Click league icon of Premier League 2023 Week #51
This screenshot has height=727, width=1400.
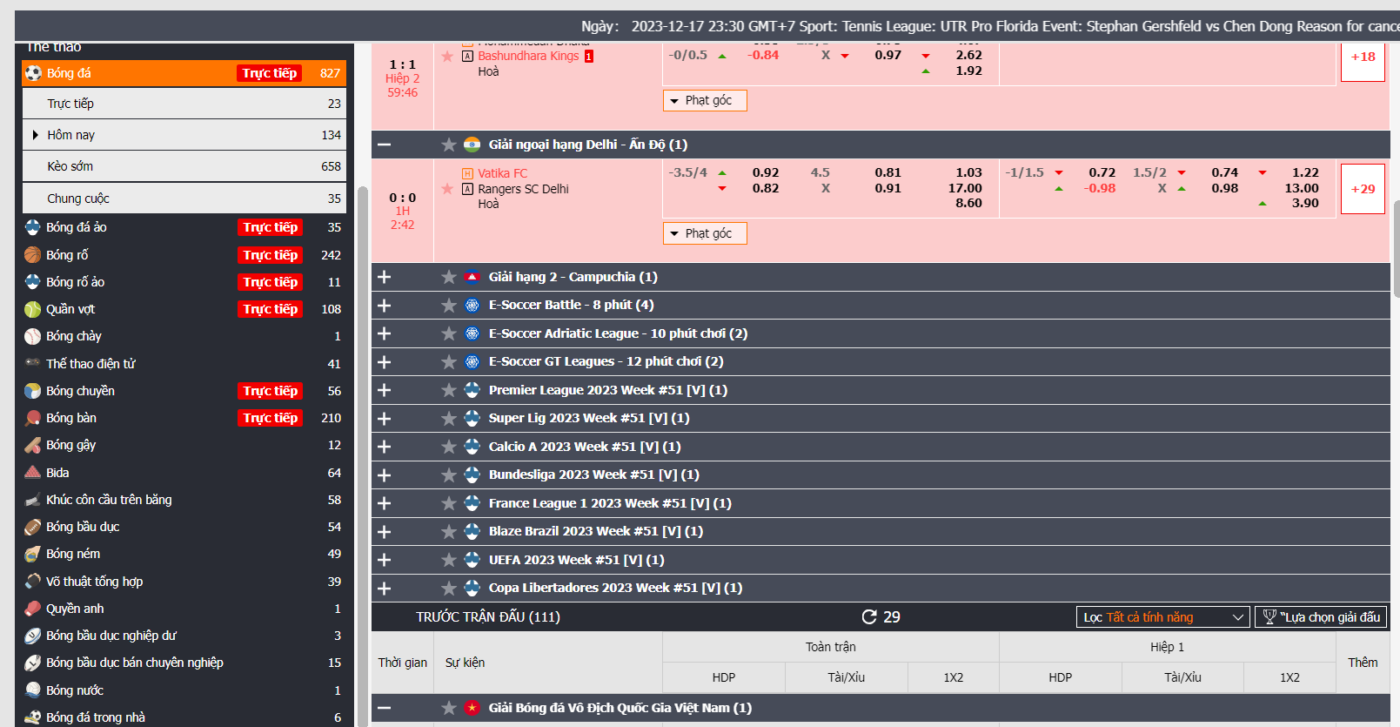coord(472,390)
